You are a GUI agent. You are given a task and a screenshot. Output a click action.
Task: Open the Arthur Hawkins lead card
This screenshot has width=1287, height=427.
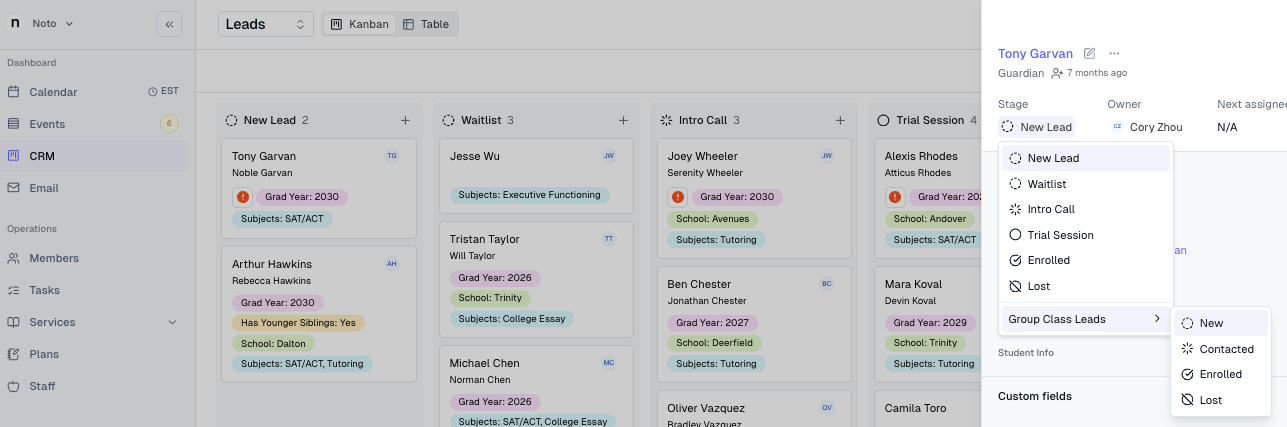pos(319,314)
